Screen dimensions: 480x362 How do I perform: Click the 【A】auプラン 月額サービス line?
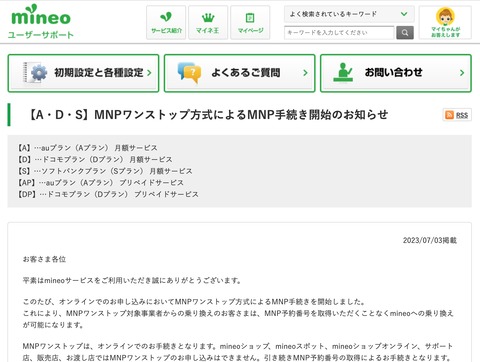click(87, 148)
